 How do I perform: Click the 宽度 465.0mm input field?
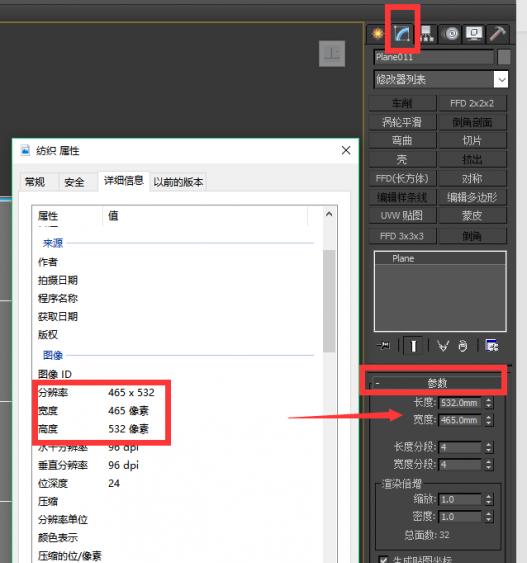pyautogui.click(x=460, y=420)
